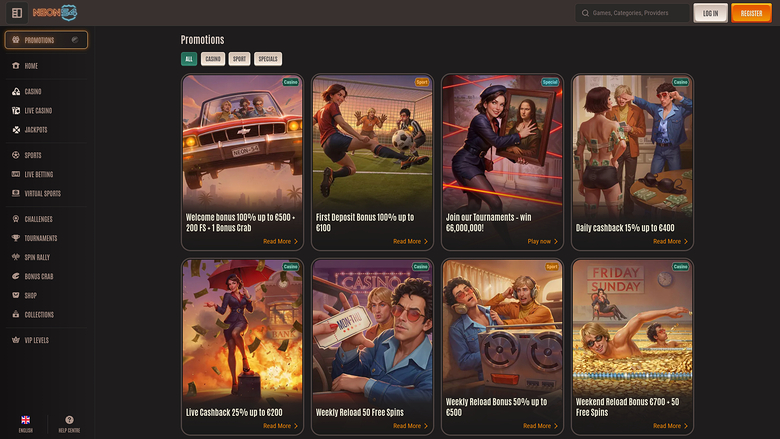The height and width of the screenshot is (439, 780).
Task: Focus the Games, Categories, Providers search field
Action: 638,13
